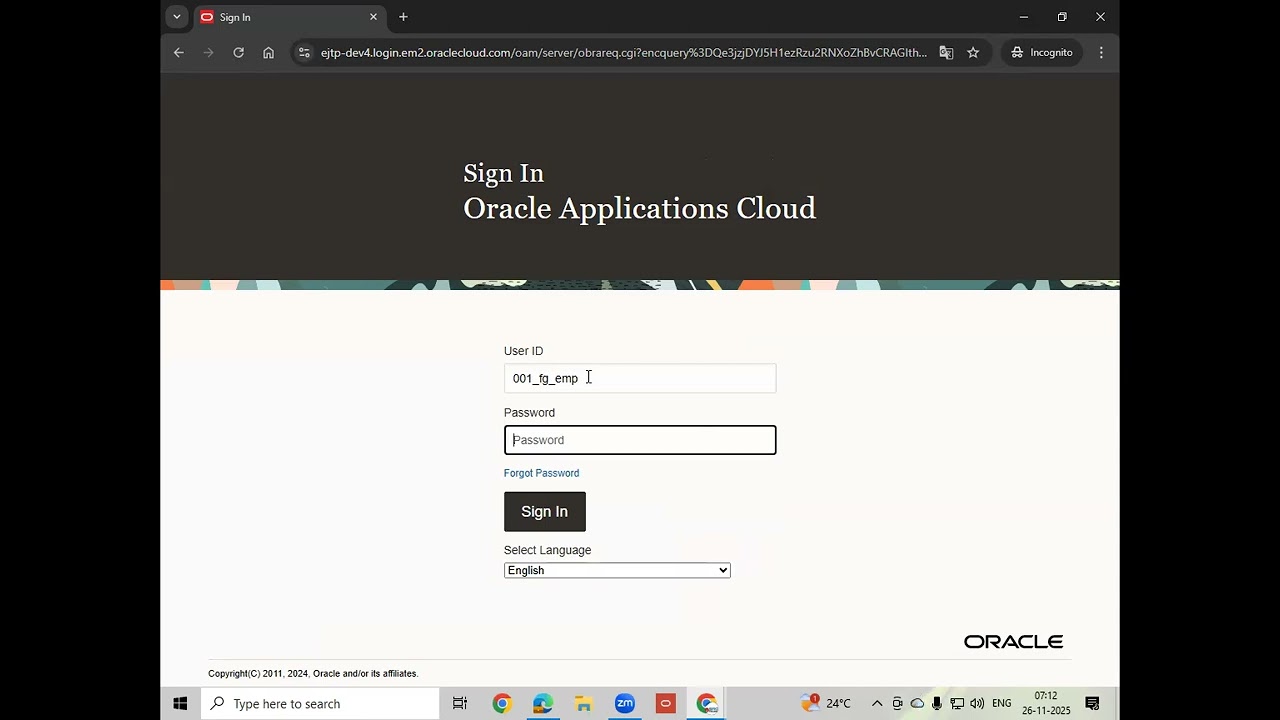Click the Oracle Applications Cloud heading

tap(640, 208)
